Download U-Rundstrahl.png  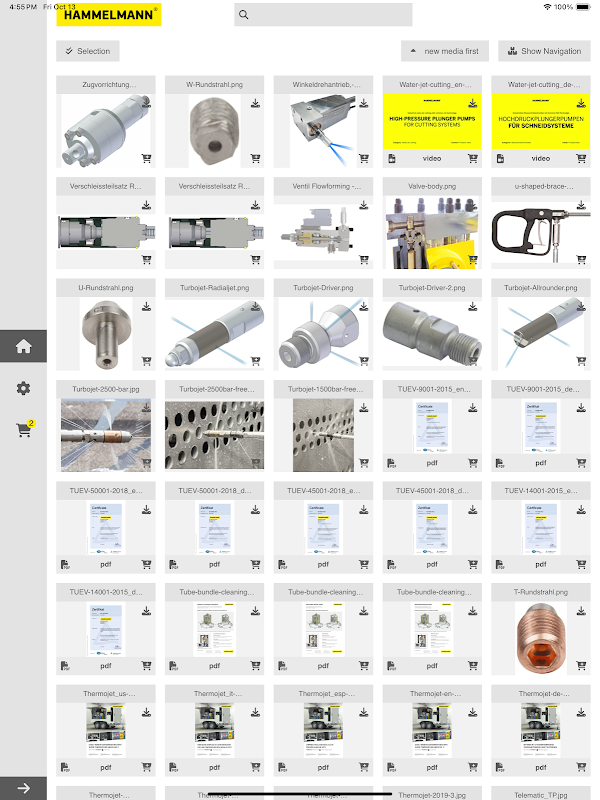pyautogui.click(x=146, y=306)
